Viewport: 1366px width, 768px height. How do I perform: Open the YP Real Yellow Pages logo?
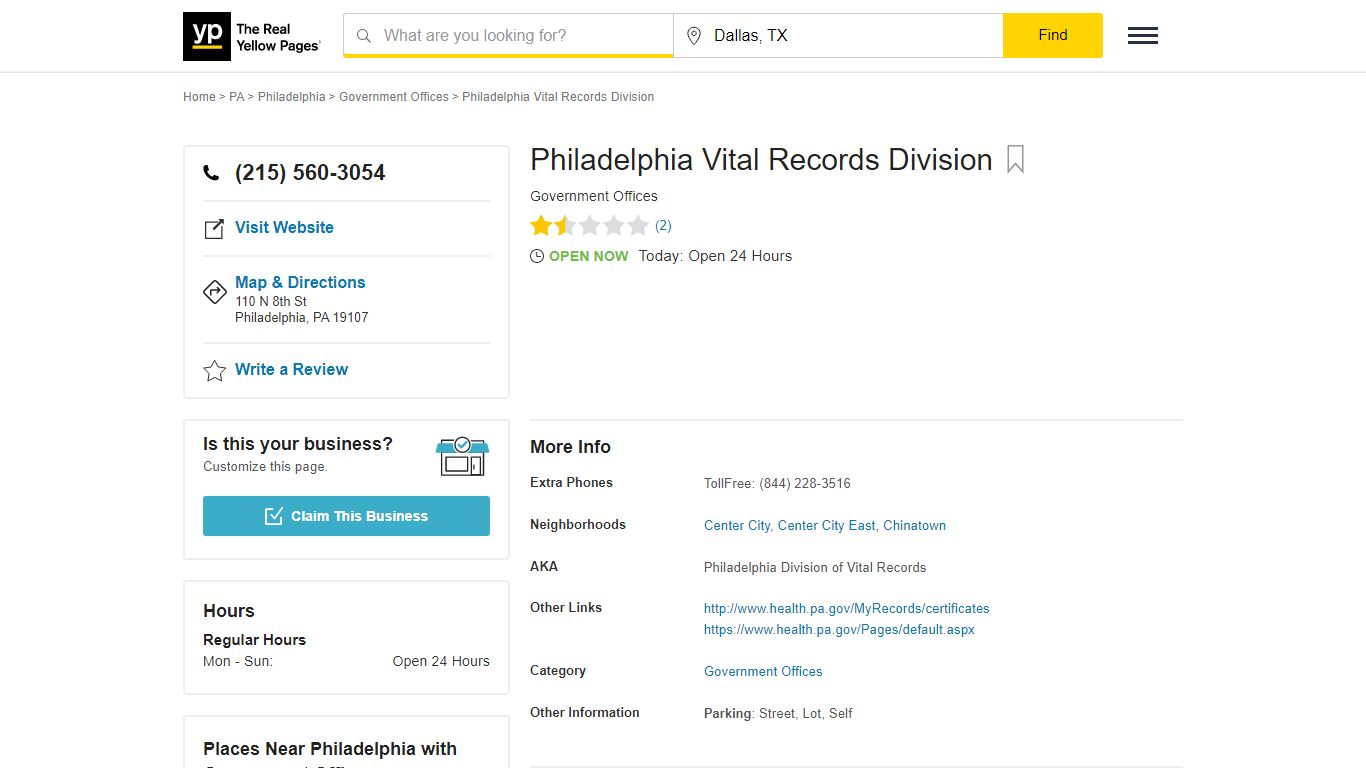(x=252, y=36)
